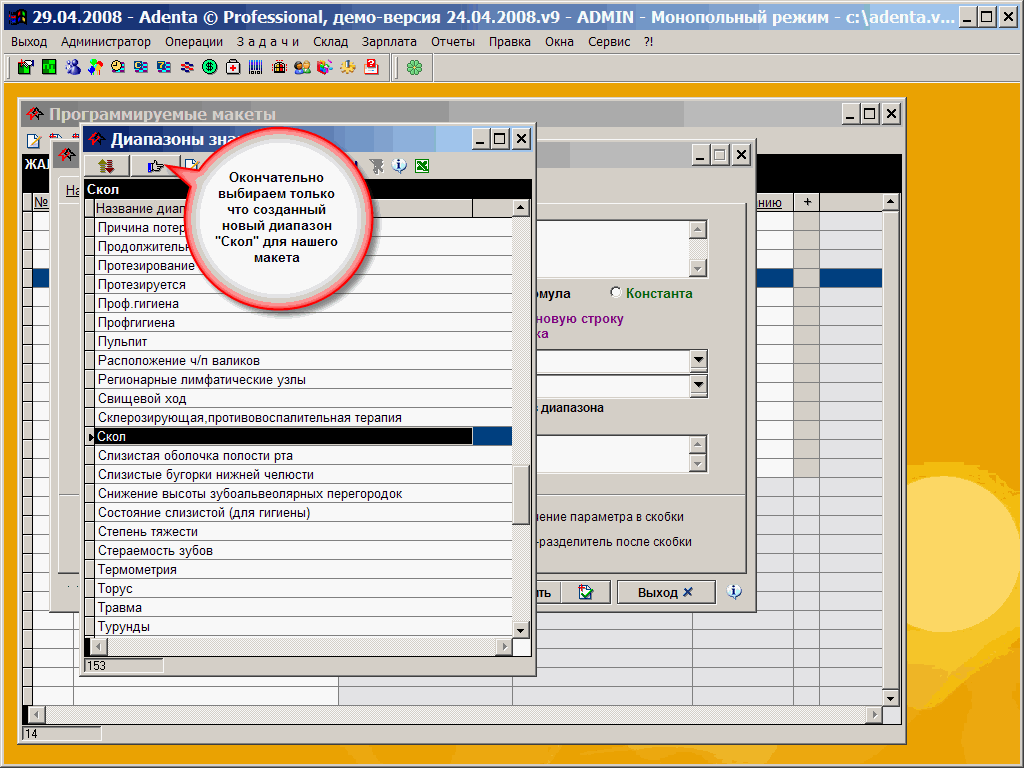Image resolution: width=1024 pixels, height=768 pixels.
Task: Click the Выход button in the dialog
Action: 665,592
